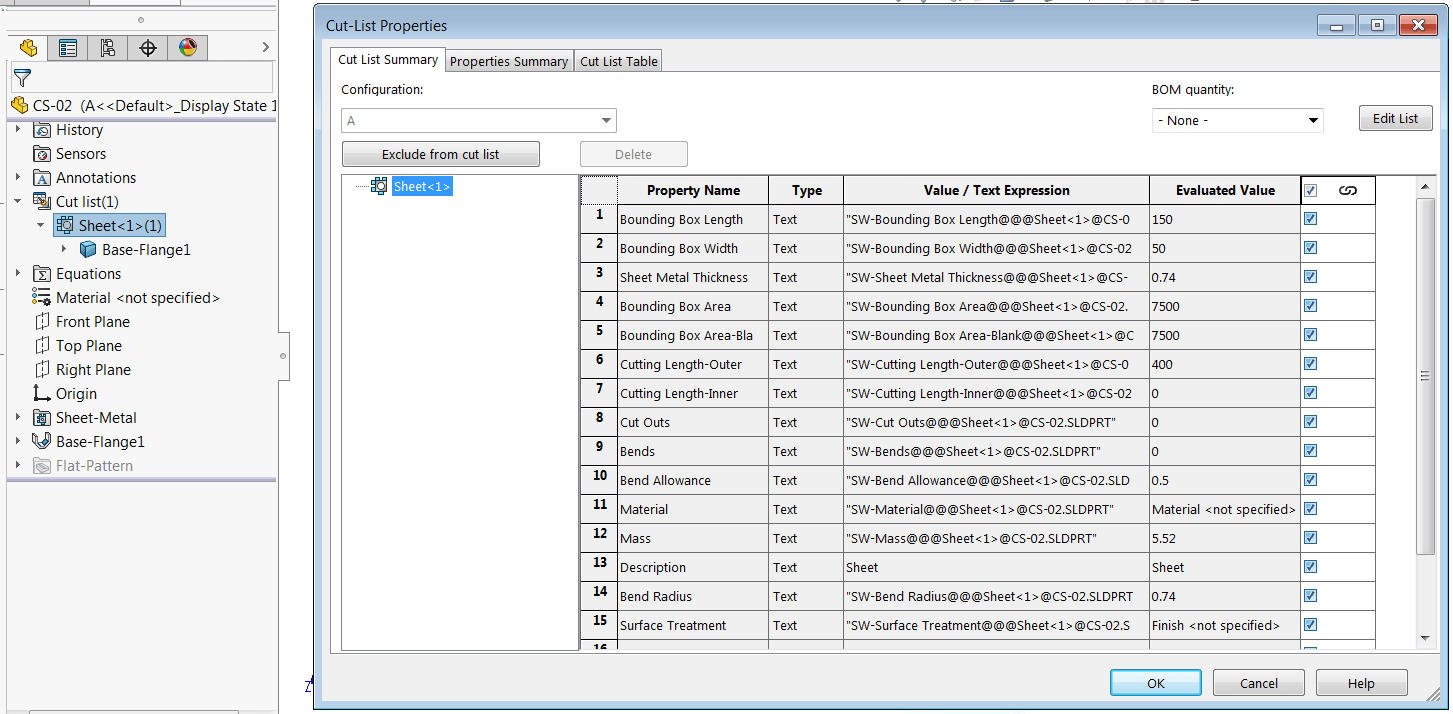Open the DimXpertManager target icon
Viewport: 1453px width, 714px height.
tap(147, 47)
